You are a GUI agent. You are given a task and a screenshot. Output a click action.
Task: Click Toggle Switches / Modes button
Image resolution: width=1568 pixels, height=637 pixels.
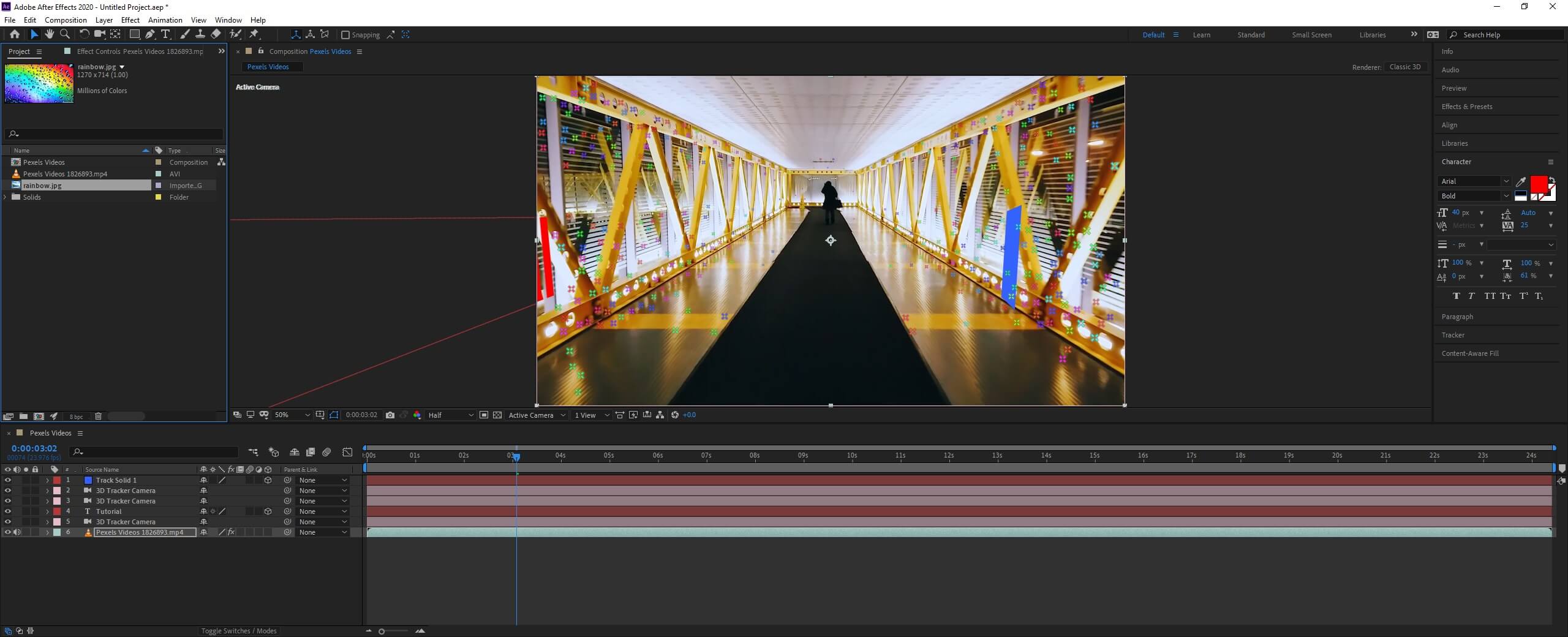coord(239,631)
